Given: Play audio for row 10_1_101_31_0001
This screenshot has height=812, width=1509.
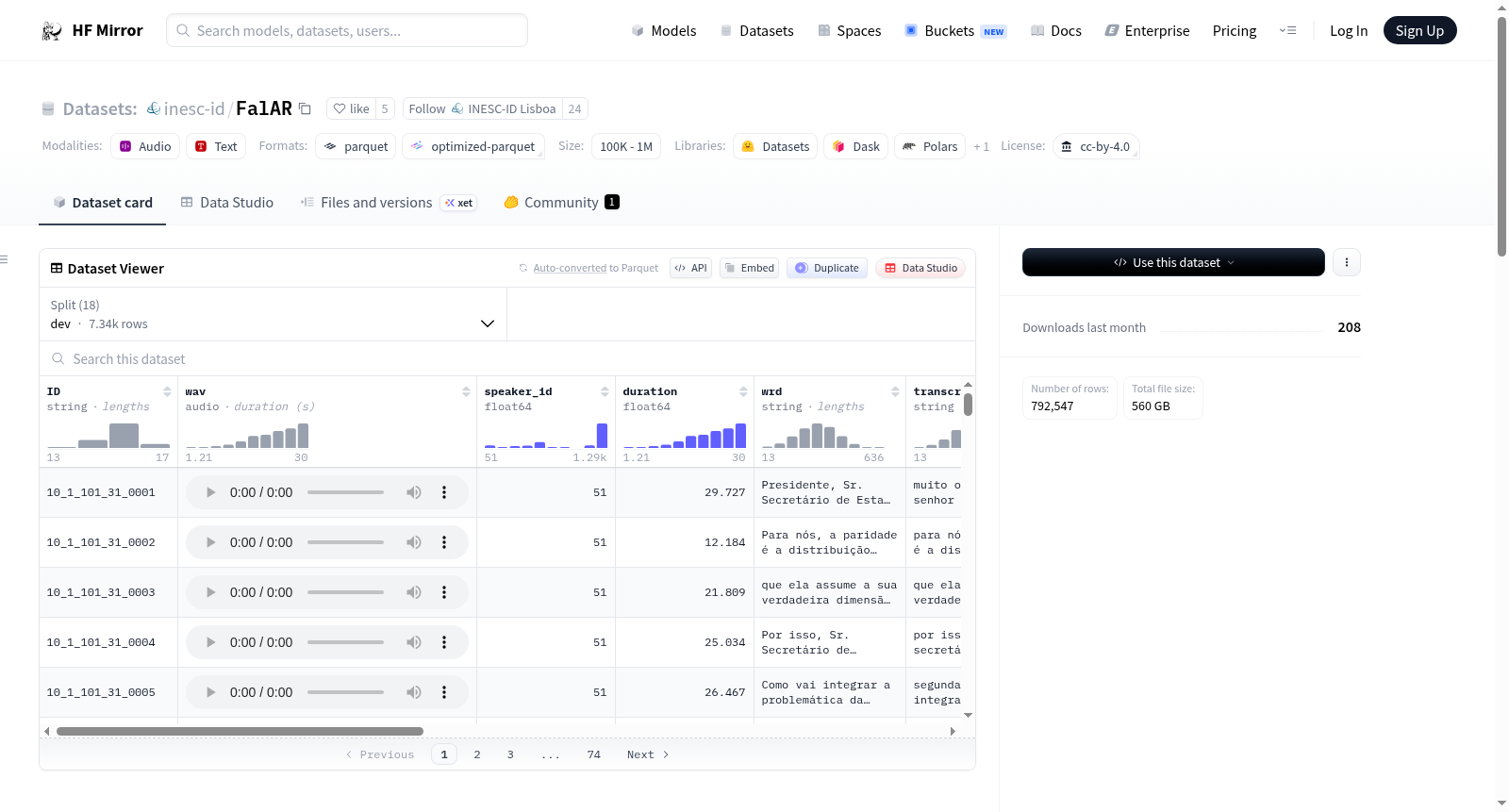Looking at the screenshot, I should pyautogui.click(x=210, y=492).
